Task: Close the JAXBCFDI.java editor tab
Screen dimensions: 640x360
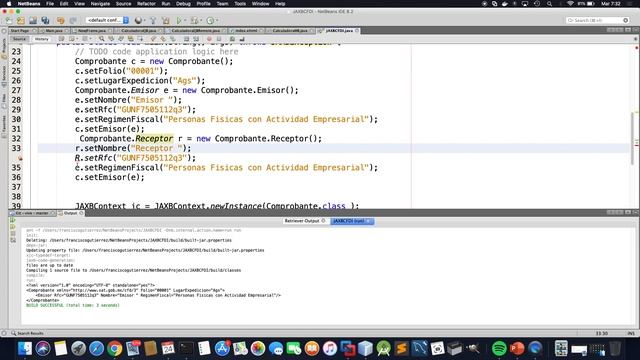Action: (357, 31)
